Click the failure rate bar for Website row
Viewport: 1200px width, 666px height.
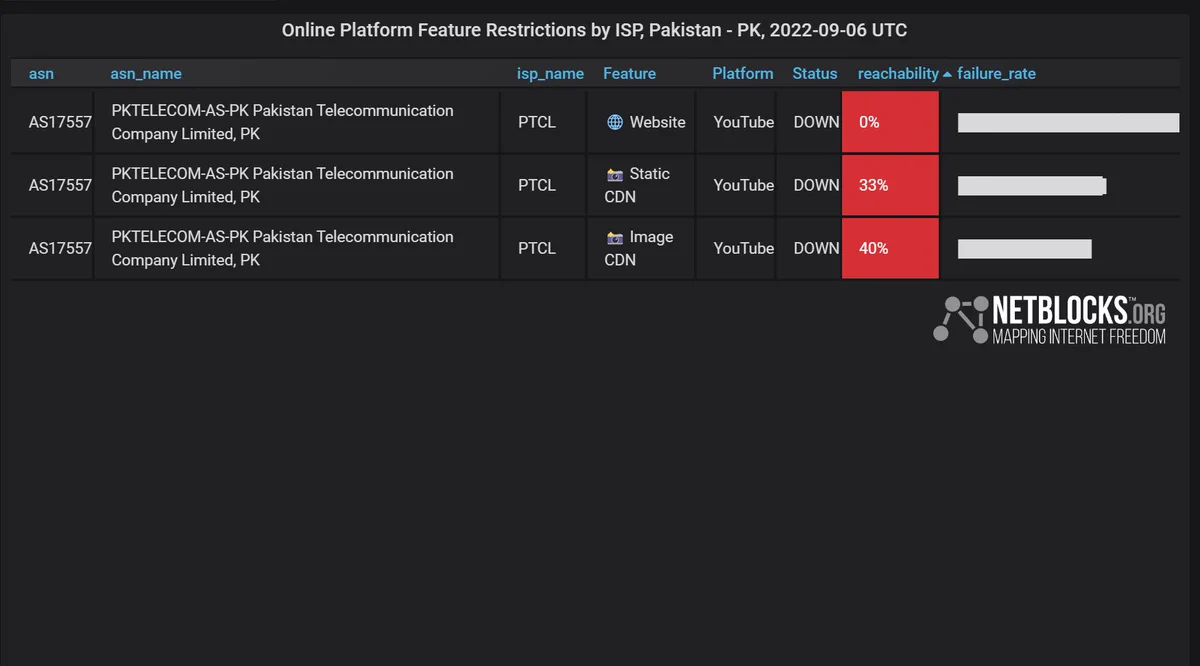tap(1068, 123)
